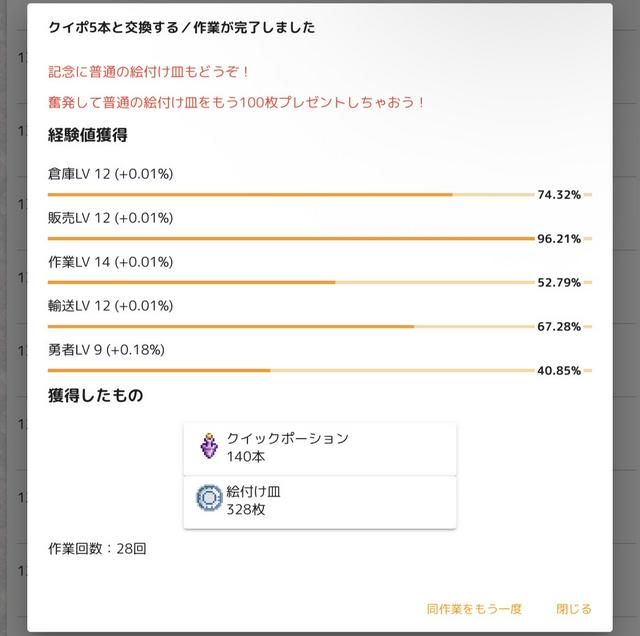Image resolution: width=640 pixels, height=636 pixels.
Task: Close the dialog with 閉じる
Action: pos(573,608)
